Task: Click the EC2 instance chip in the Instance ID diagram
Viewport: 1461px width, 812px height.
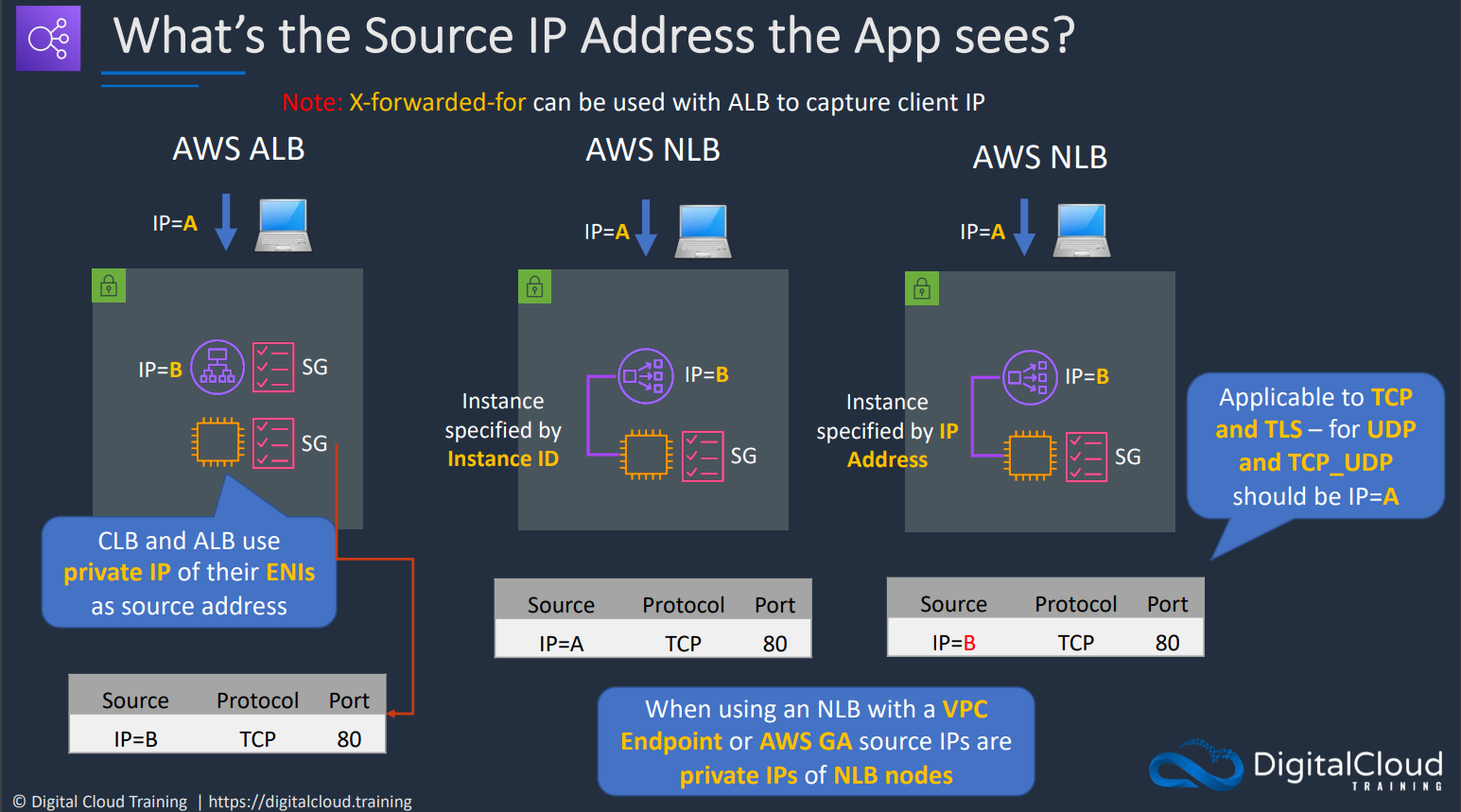Action: point(647,455)
